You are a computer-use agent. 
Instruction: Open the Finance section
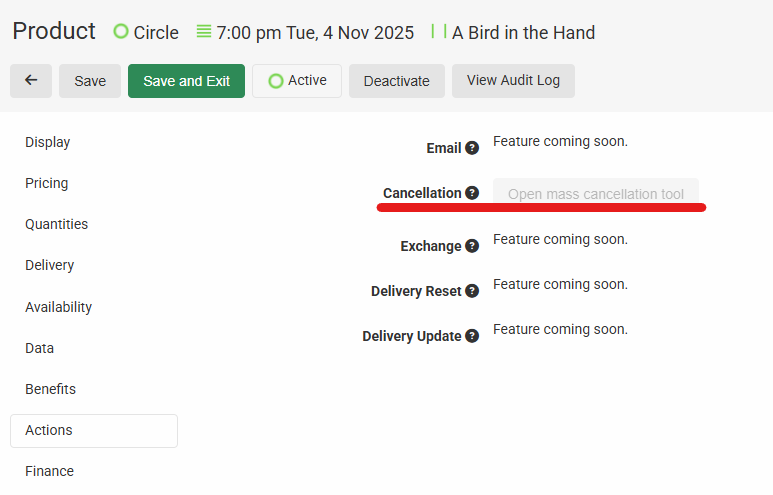(50, 471)
